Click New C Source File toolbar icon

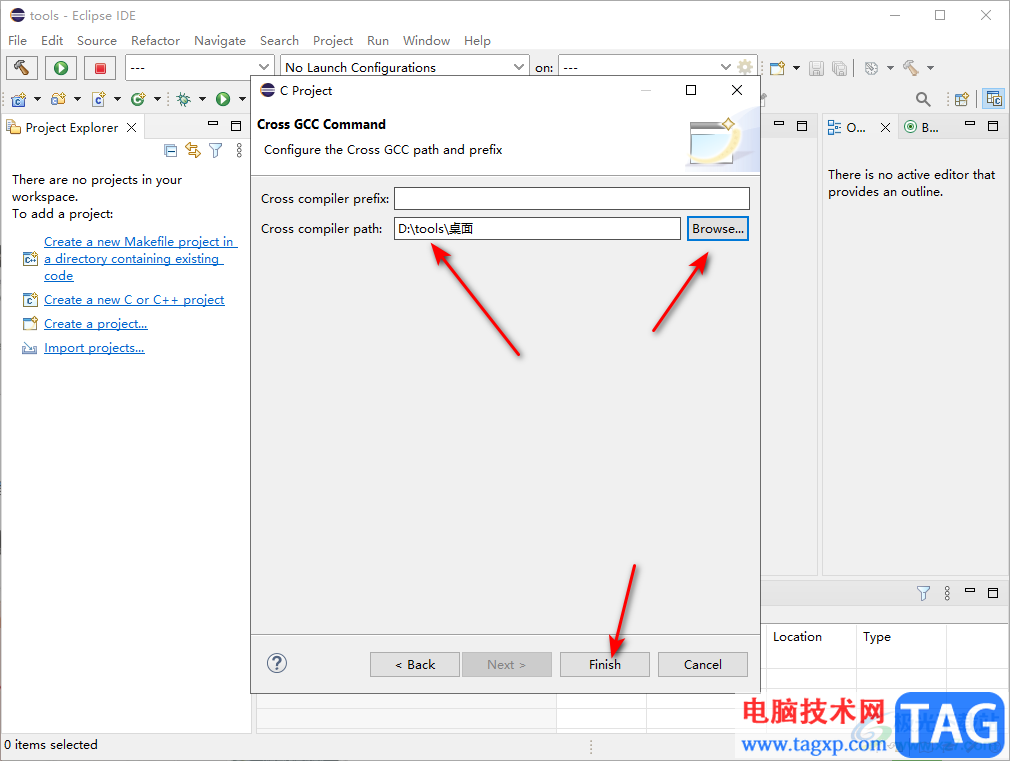99,99
